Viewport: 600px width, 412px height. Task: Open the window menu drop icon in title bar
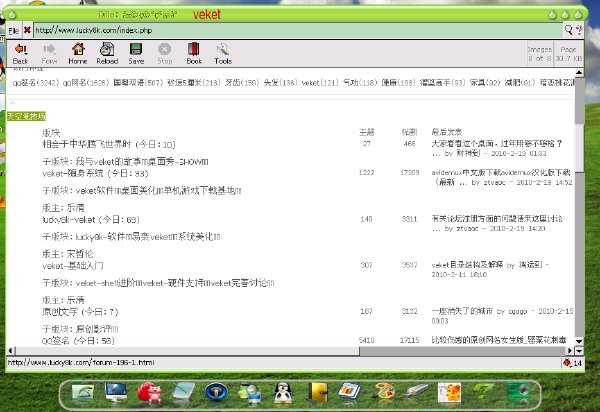coord(11,15)
